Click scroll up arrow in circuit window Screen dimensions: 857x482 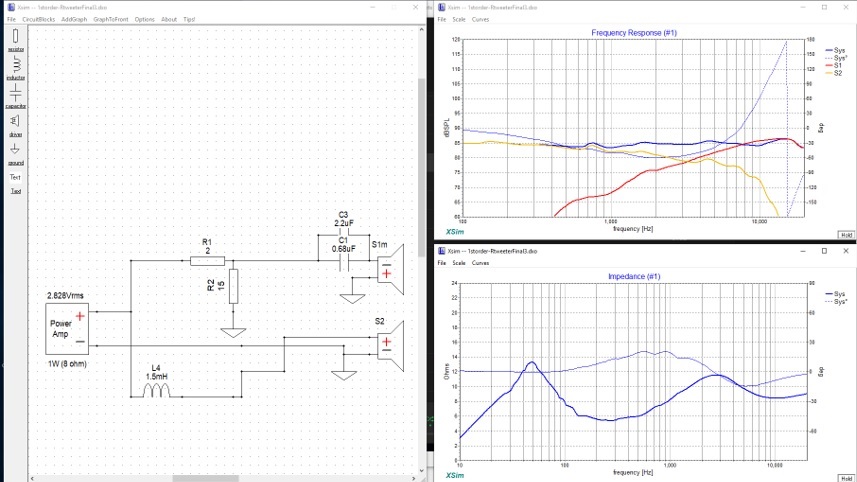coord(421,30)
